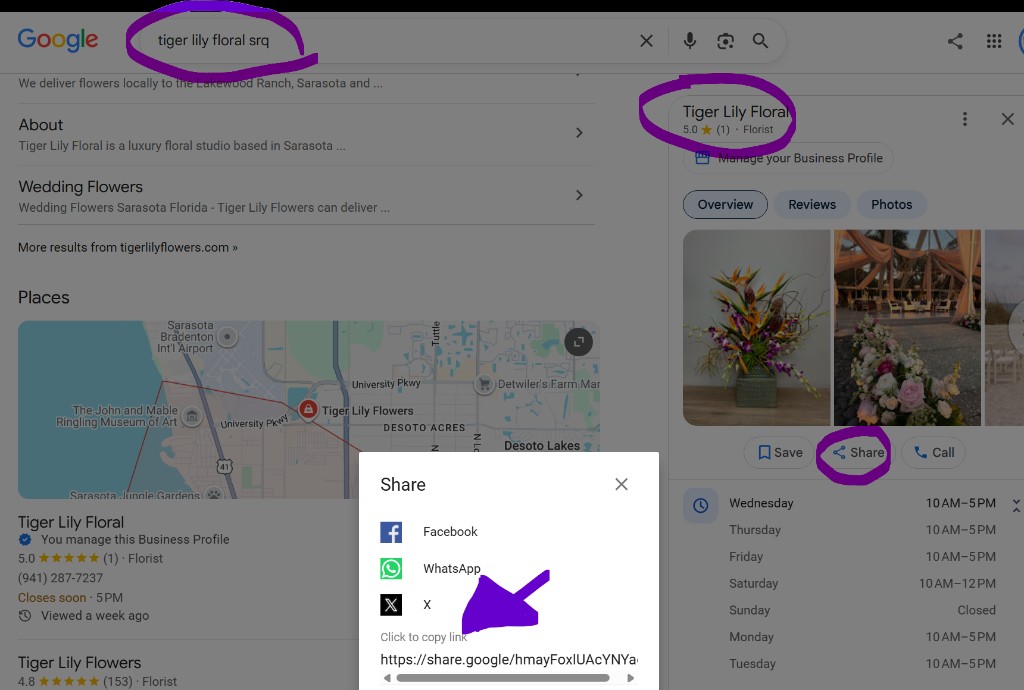Open the draped tent wedding photo

[907, 328]
